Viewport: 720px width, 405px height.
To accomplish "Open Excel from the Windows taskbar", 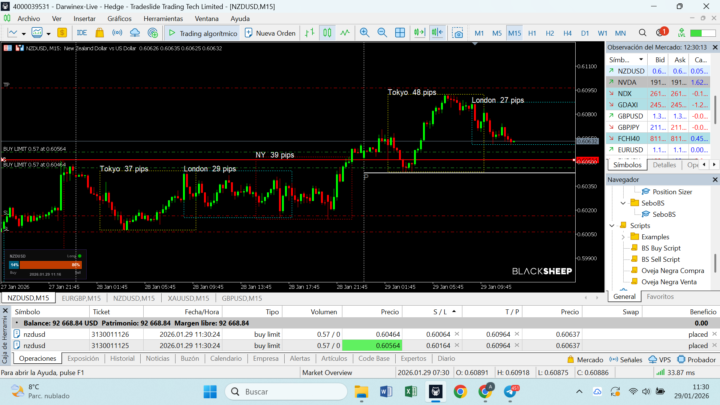I will point(411,392).
